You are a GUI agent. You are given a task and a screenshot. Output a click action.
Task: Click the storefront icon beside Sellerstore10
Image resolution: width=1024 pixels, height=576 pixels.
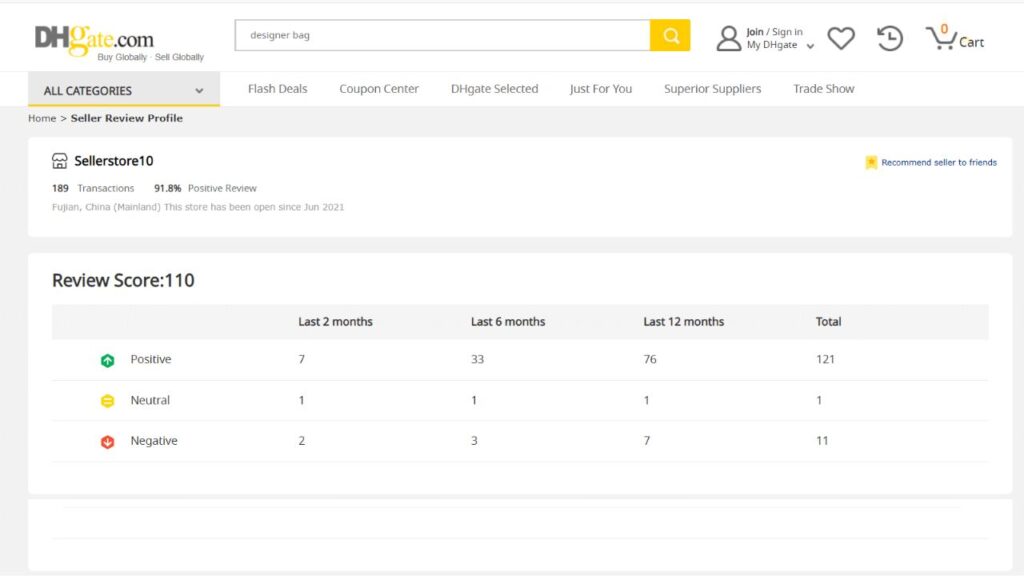tap(60, 161)
